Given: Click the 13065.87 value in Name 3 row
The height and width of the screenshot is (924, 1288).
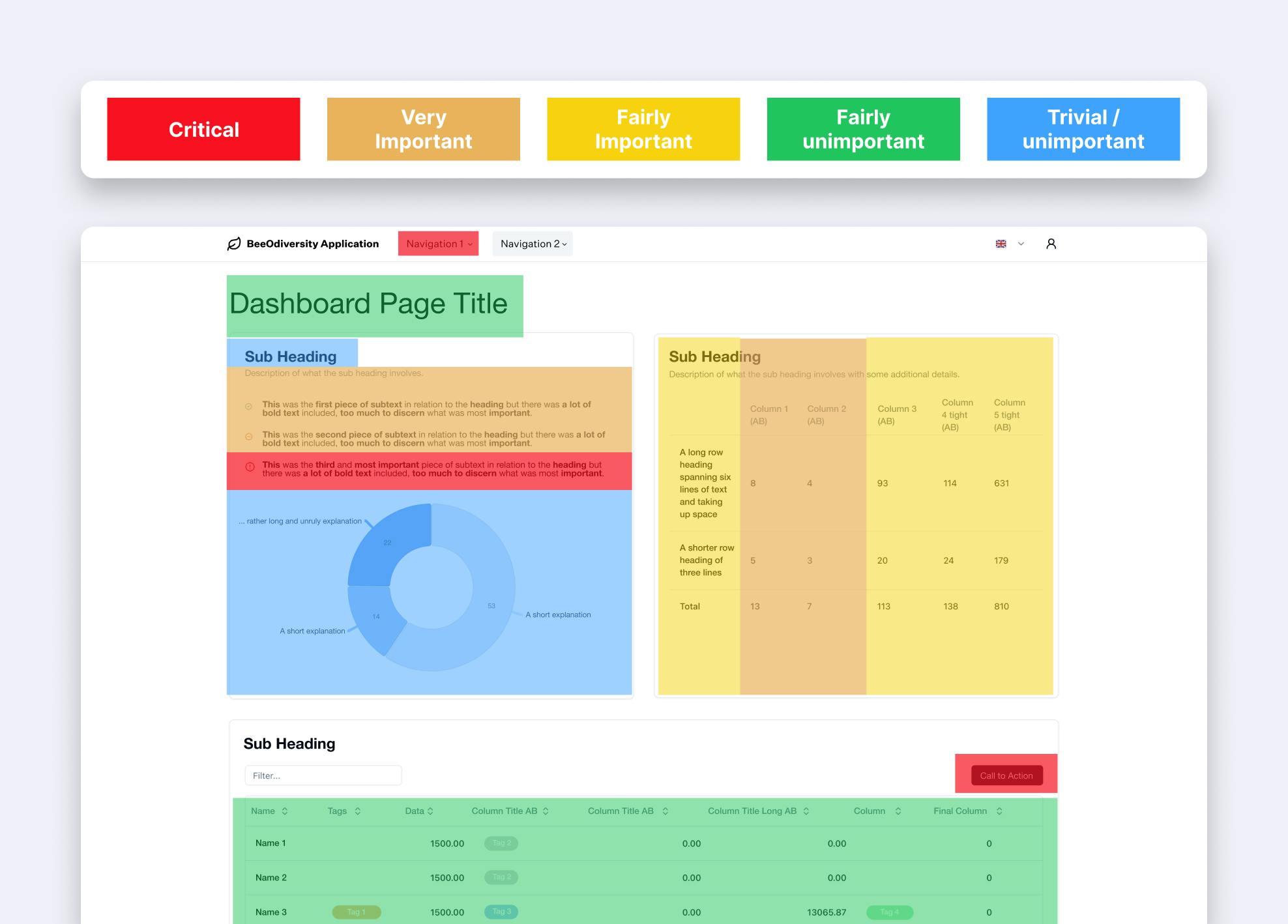Looking at the screenshot, I should point(827,912).
